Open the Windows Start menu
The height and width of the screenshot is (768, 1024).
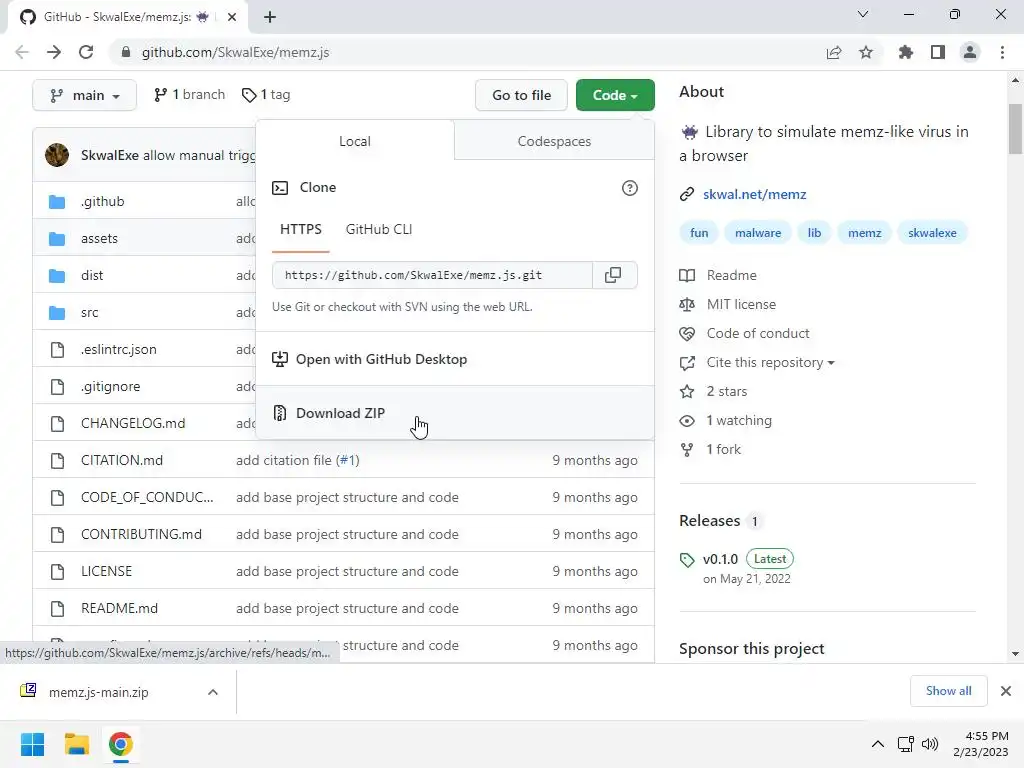point(32,744)
